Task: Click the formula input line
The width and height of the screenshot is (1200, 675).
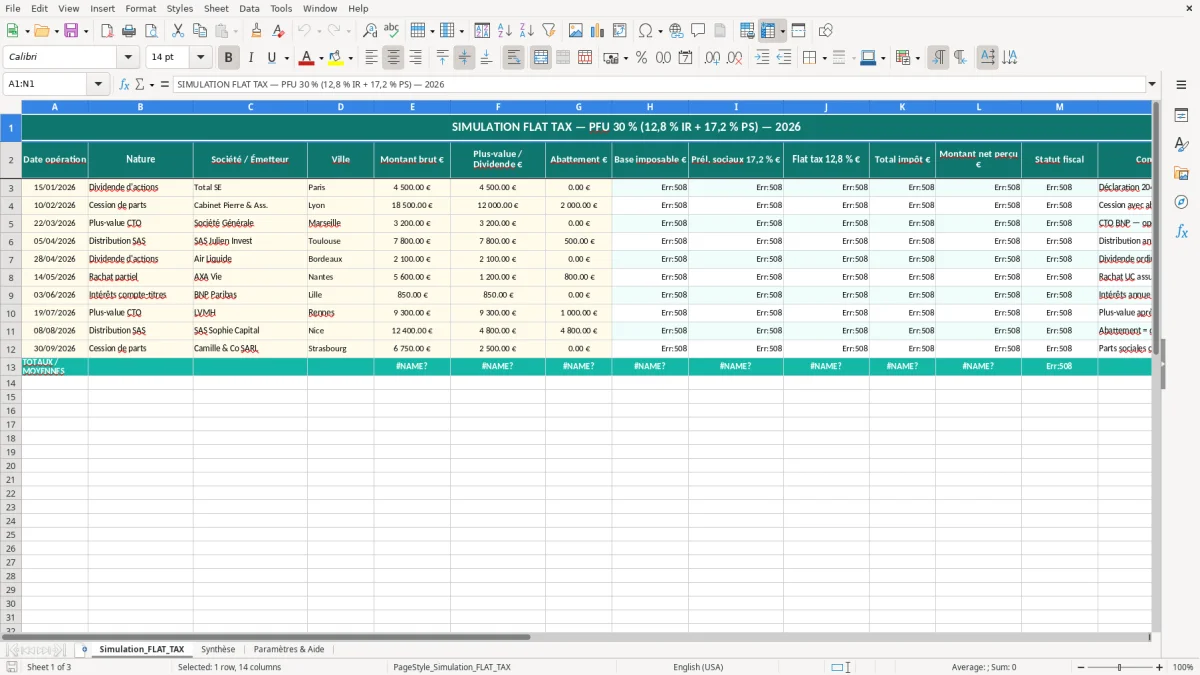Action: [x=658, y=85]
